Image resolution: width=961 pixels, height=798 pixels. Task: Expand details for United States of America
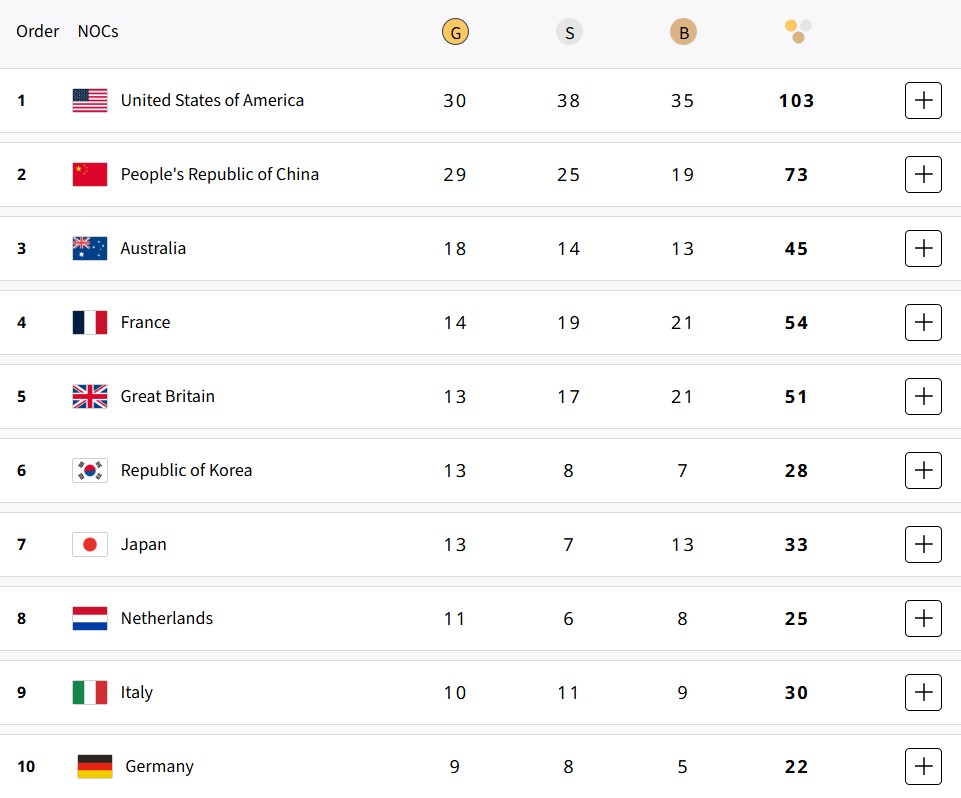(x=923, y=100)
